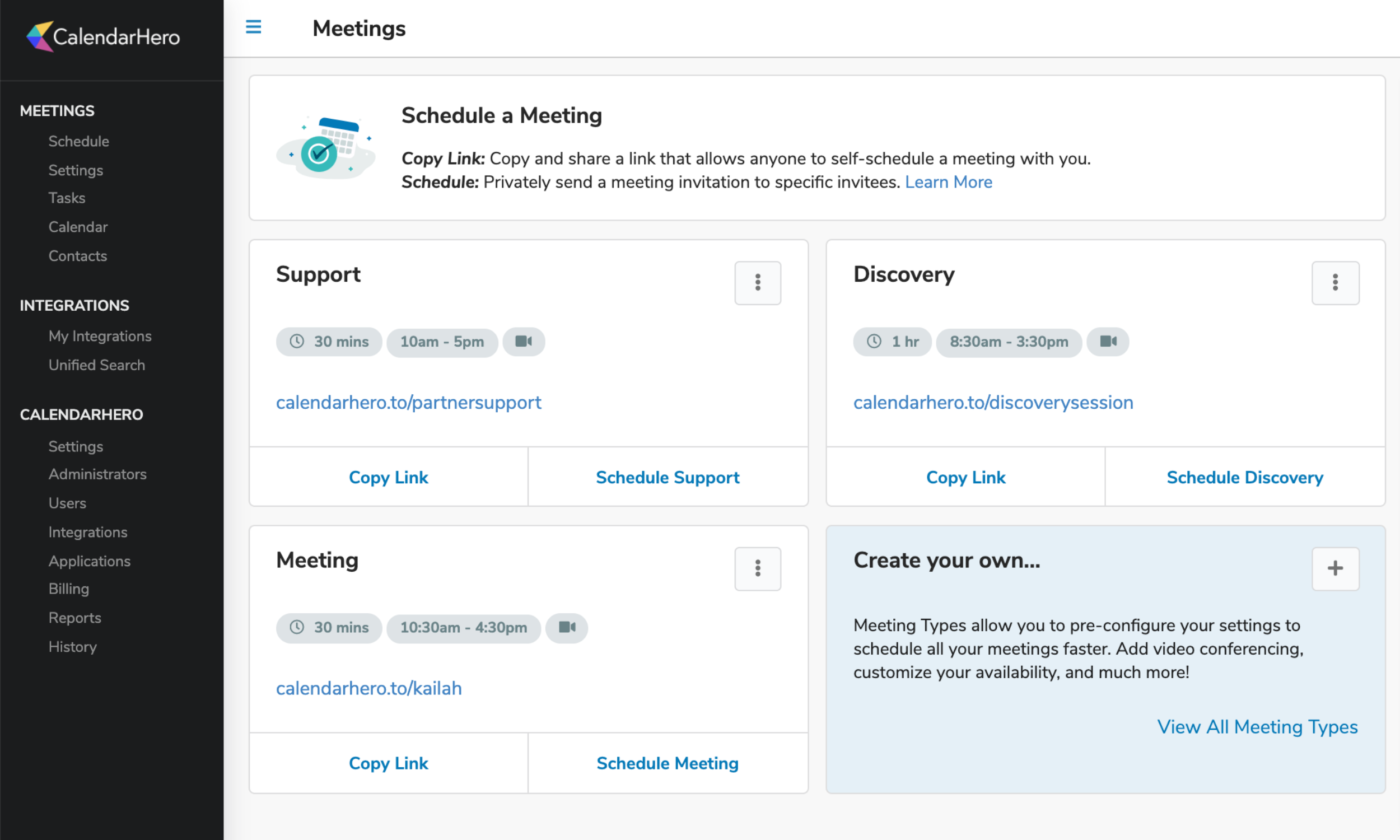The width and height of the screenshot is (1400, 840).
Task: Click the Meeting card video camera badge
Action: click(566, 627)
